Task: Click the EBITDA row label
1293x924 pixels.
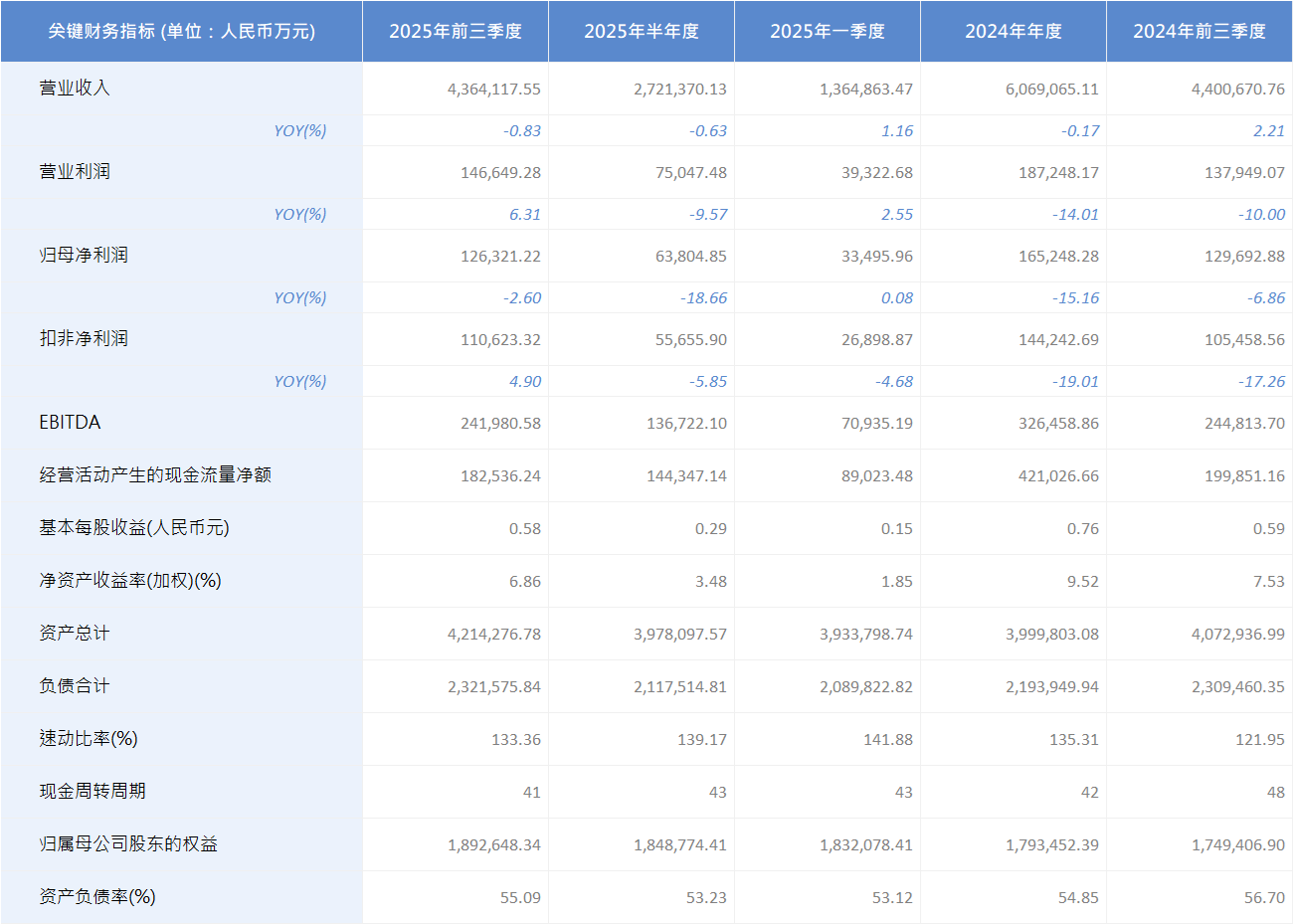Action: (x=74, y=422)
